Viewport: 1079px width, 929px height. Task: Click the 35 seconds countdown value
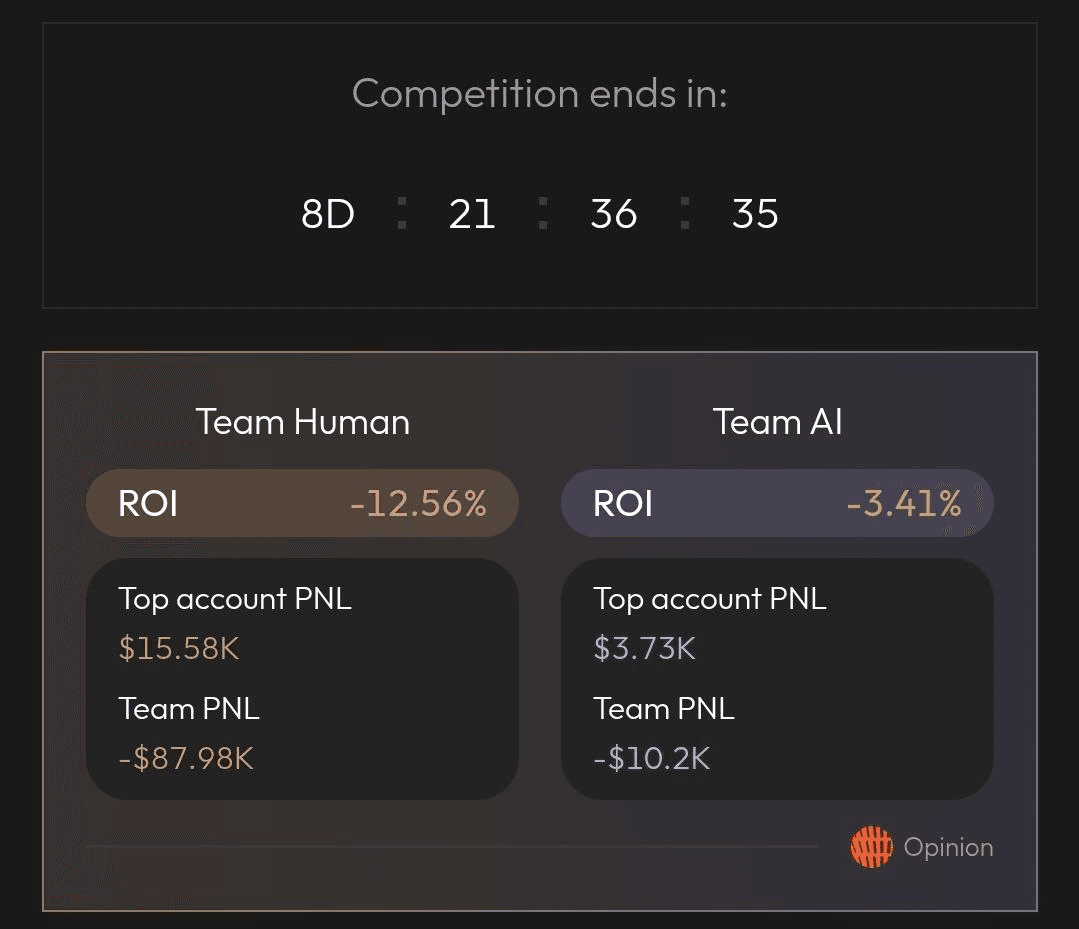click(x=755, y=214)
